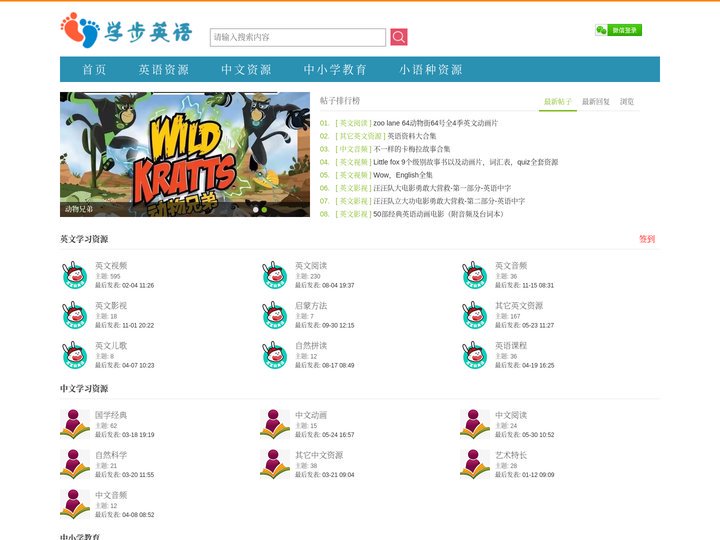Viewport: 720px width, 540px height.
Task: Click the reader icon beside 艺术特长
Action: [x=475, y=464]
